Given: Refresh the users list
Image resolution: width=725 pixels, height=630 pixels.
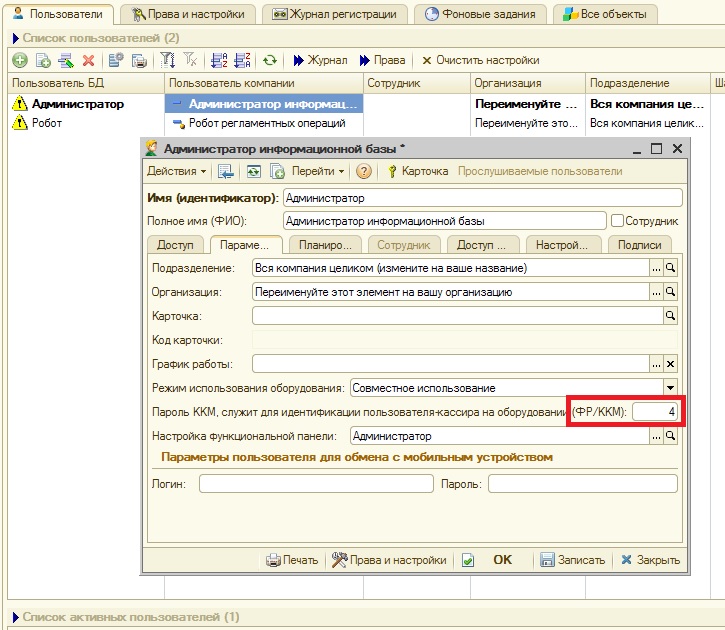Looking at the screenshot, I should click(270, 60).
